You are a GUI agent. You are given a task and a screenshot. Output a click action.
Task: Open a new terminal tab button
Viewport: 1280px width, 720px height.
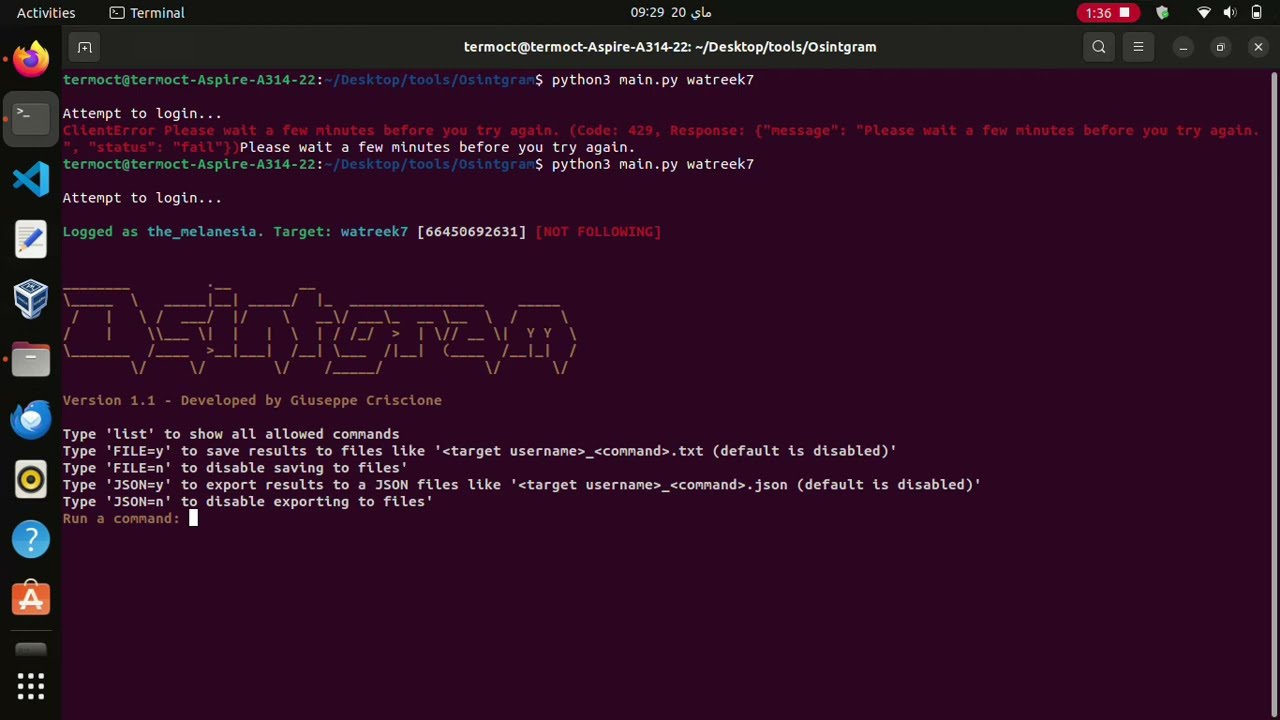pyautogui.click(x=85, y=47)
